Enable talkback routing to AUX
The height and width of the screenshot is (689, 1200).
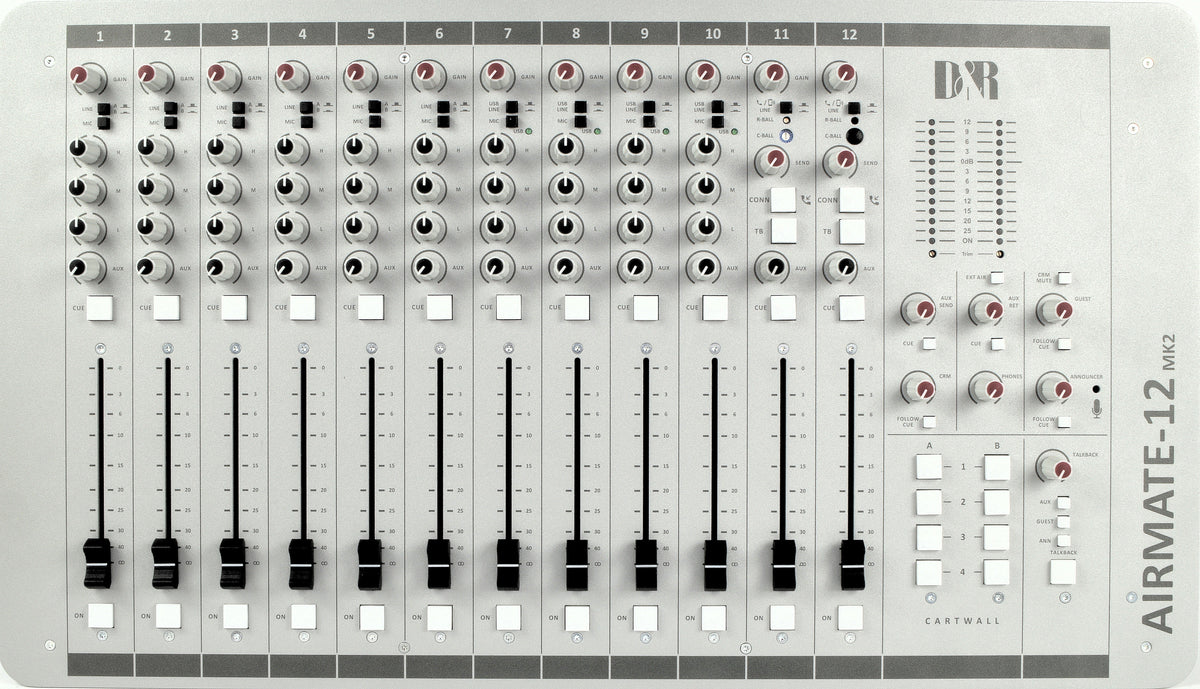pos(1063,502)
